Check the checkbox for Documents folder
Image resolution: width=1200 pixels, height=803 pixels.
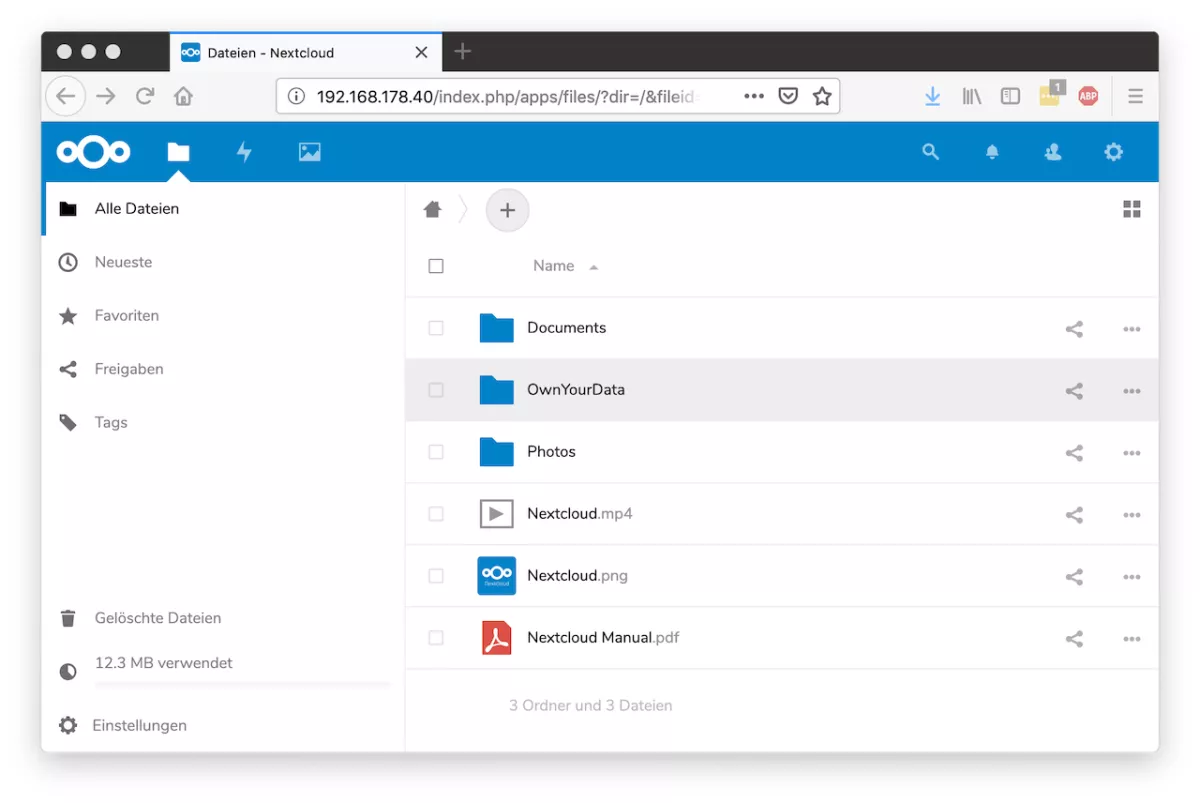[x=436, y=328]
